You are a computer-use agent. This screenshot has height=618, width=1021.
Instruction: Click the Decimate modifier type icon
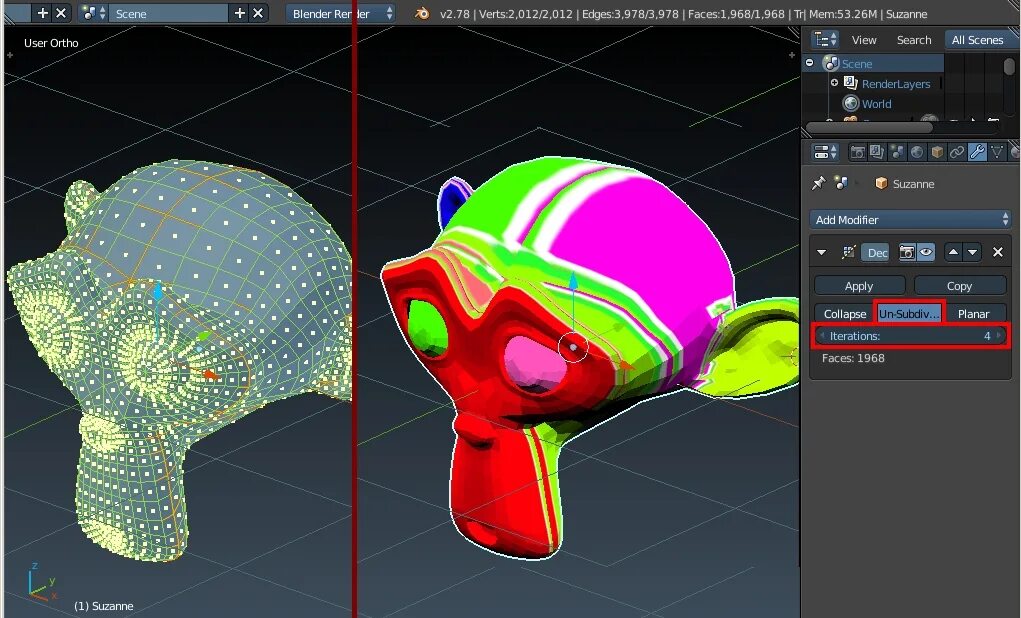click(848, 252)
